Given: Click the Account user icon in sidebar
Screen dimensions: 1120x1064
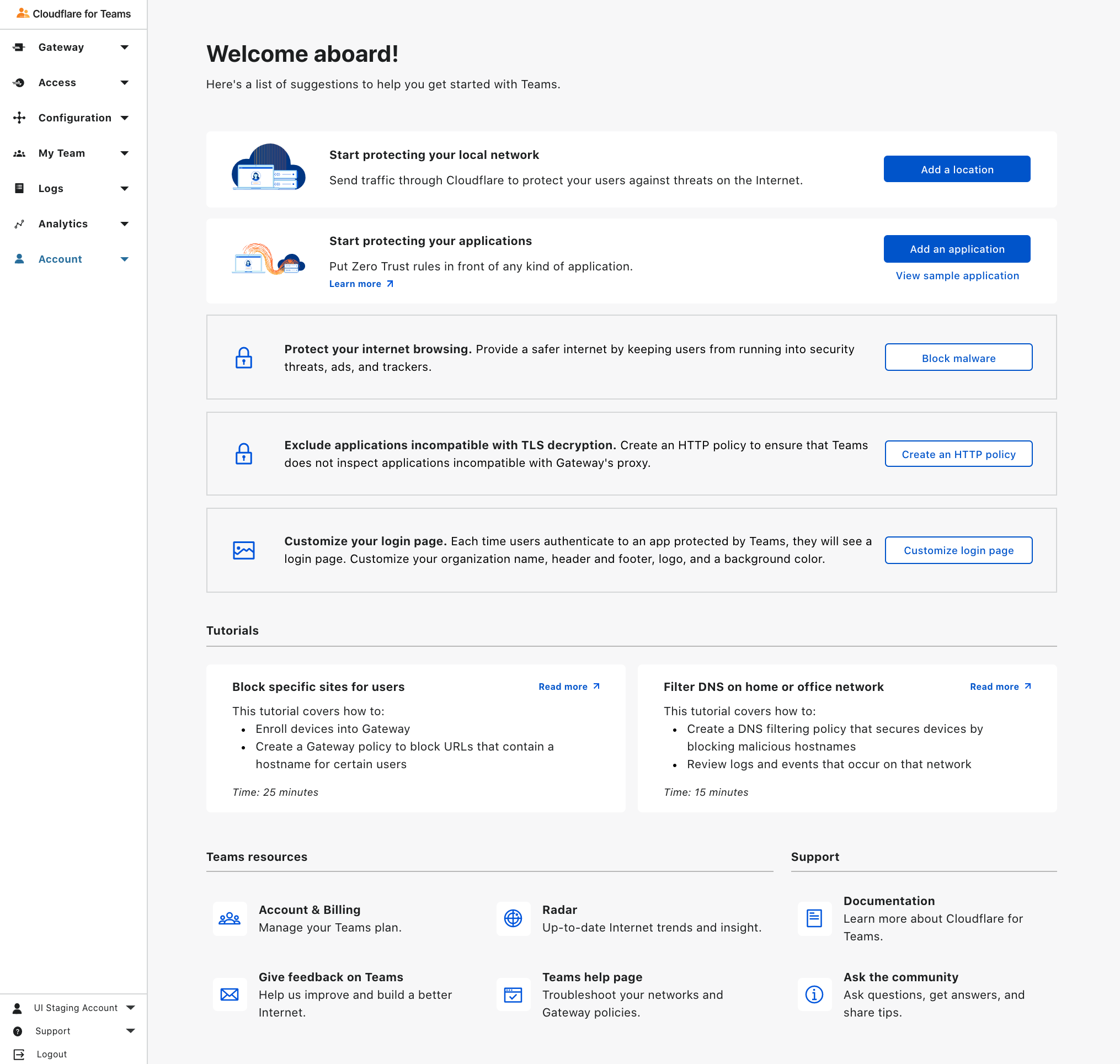Looking at the screenshot, I should click(20, 259).
